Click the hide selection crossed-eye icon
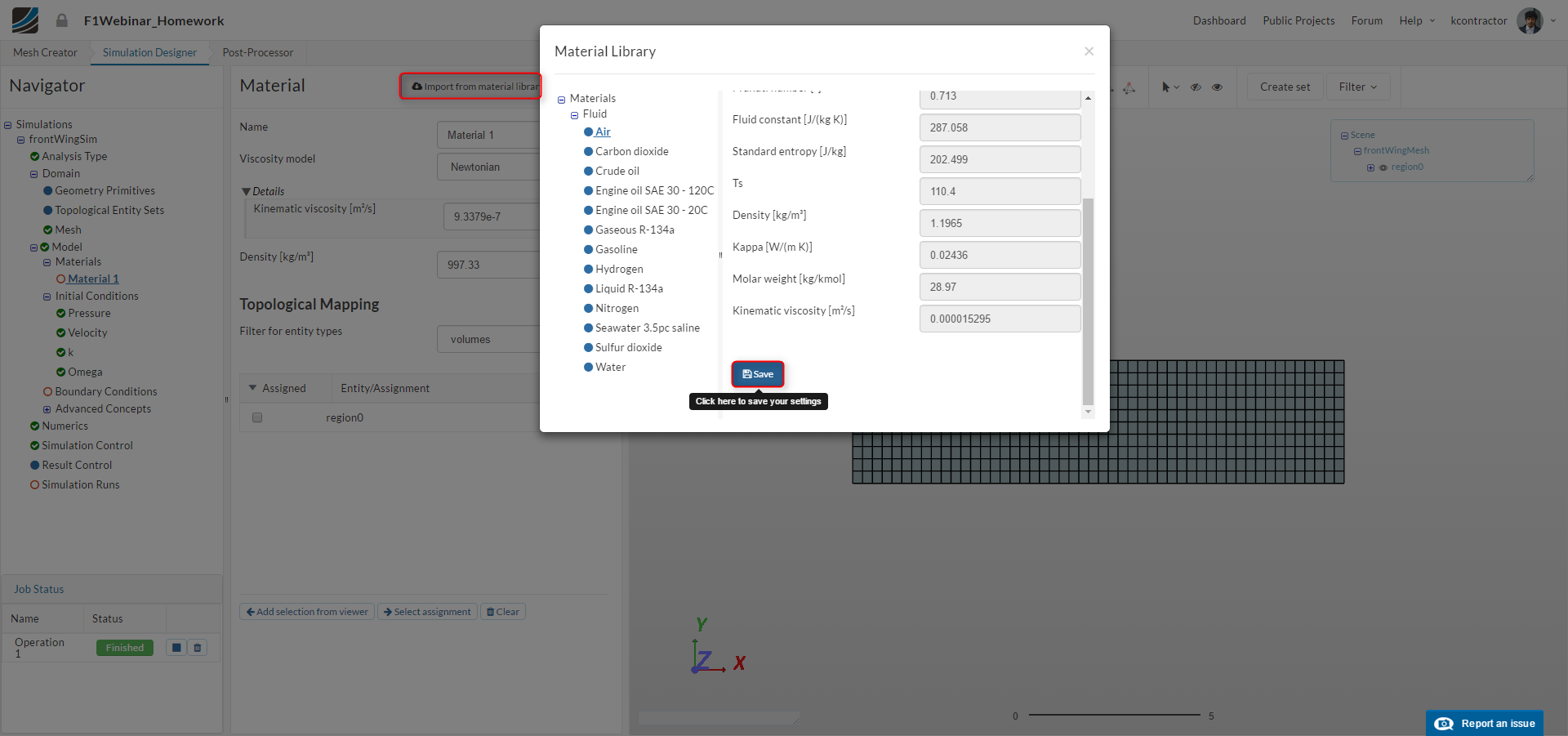1568x736 pixels. 1196,87
